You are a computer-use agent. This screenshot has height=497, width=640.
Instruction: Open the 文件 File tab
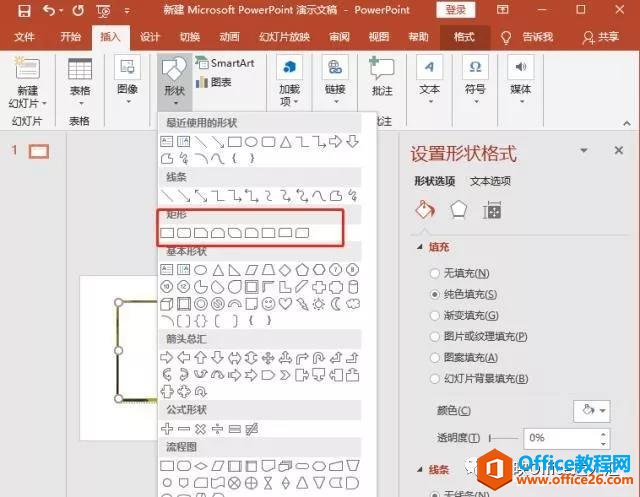click(24, 37)
